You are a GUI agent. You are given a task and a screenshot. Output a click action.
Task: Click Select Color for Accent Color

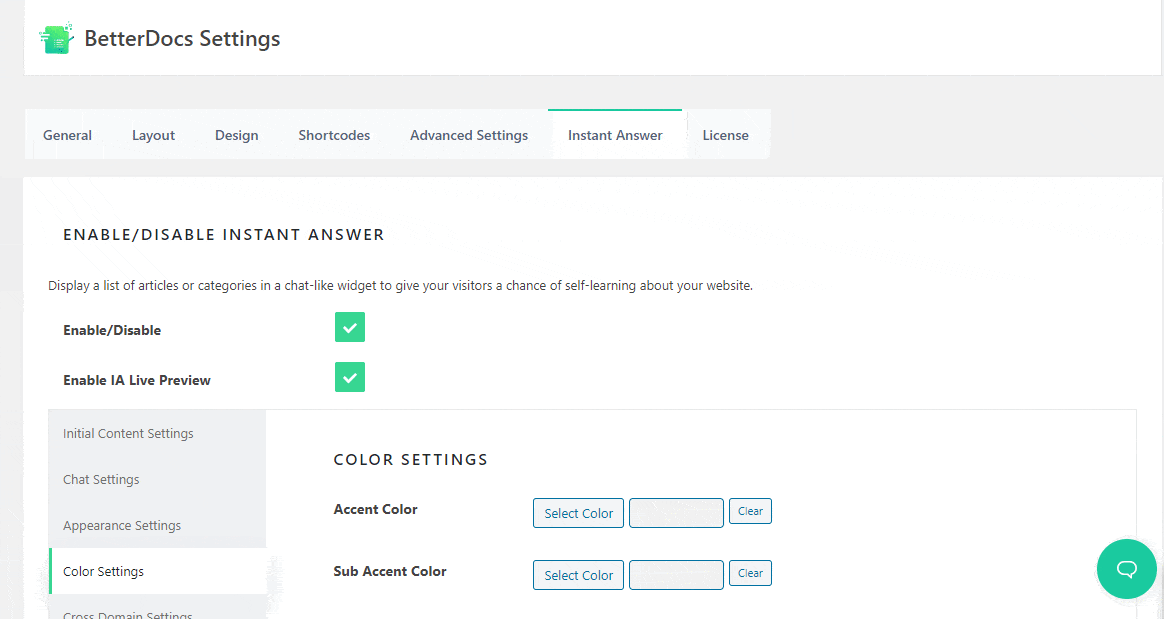coord(578,513)
